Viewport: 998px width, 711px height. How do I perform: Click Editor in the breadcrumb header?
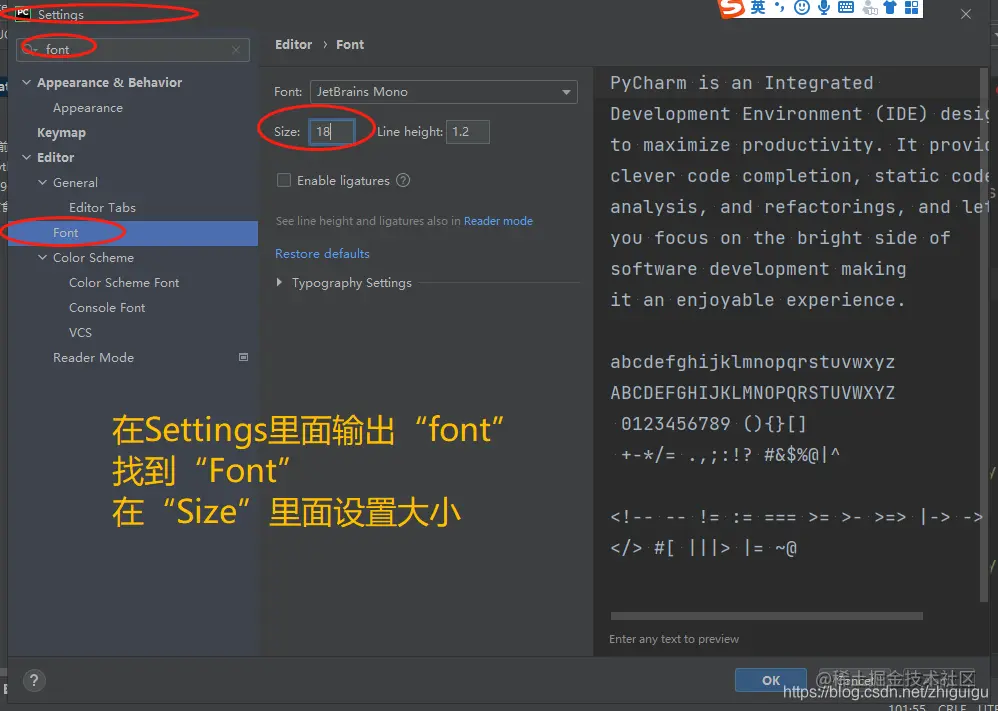[293, 45]
